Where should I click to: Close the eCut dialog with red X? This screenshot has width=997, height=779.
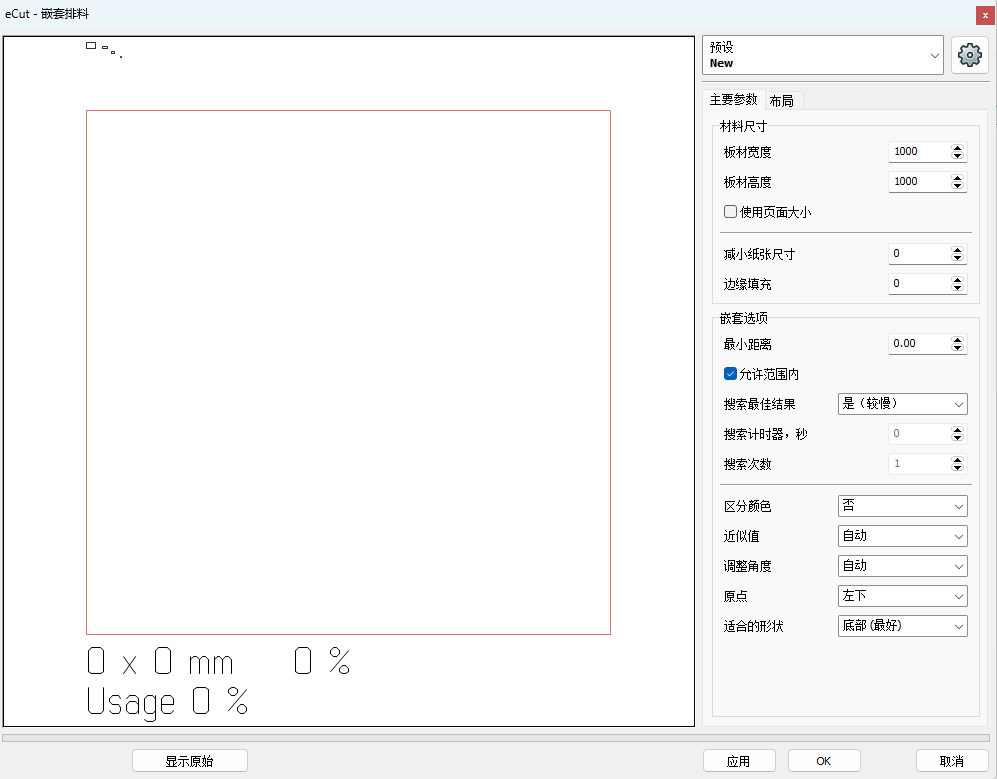tap(985, 15)
